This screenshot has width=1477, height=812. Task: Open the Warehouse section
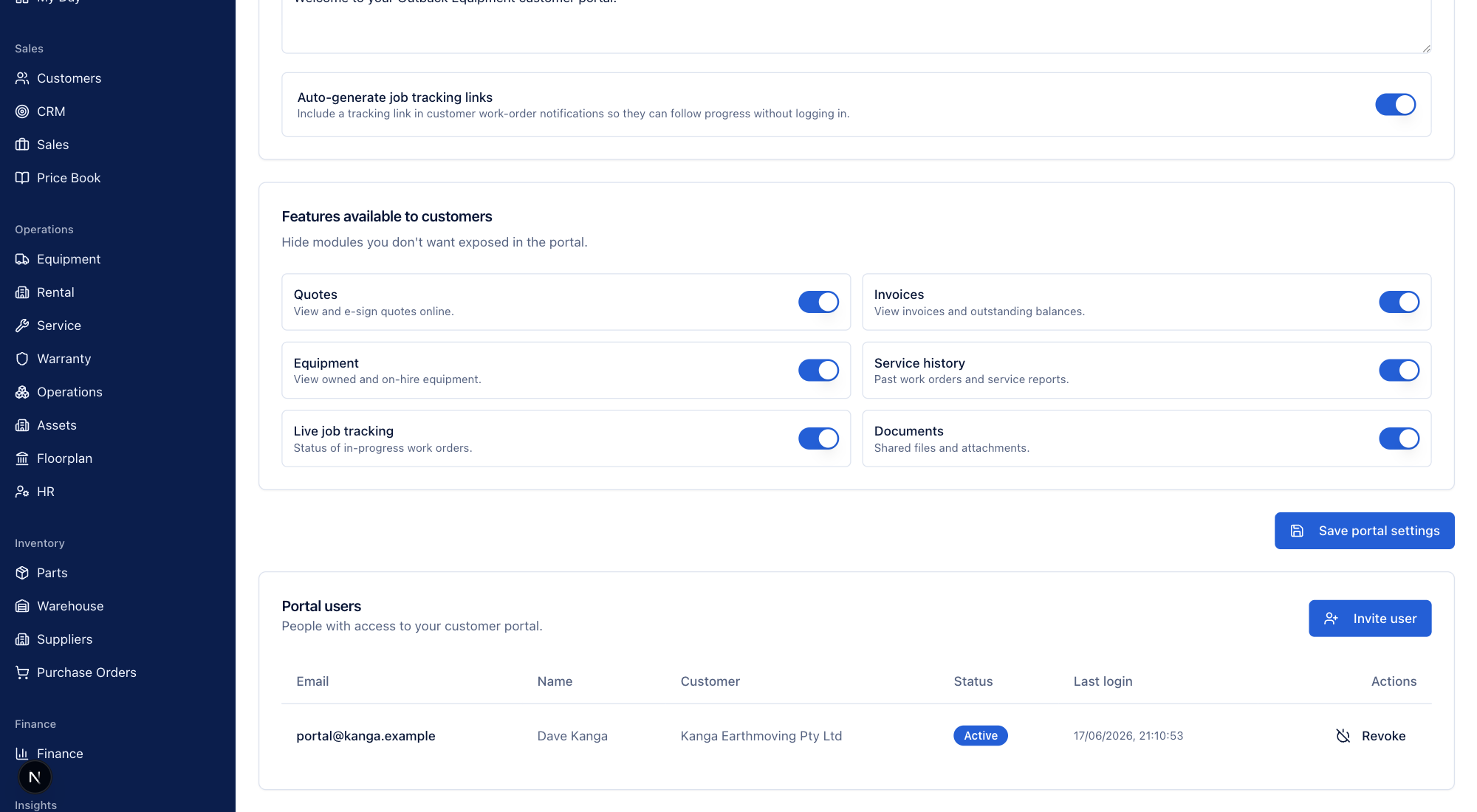70,606
